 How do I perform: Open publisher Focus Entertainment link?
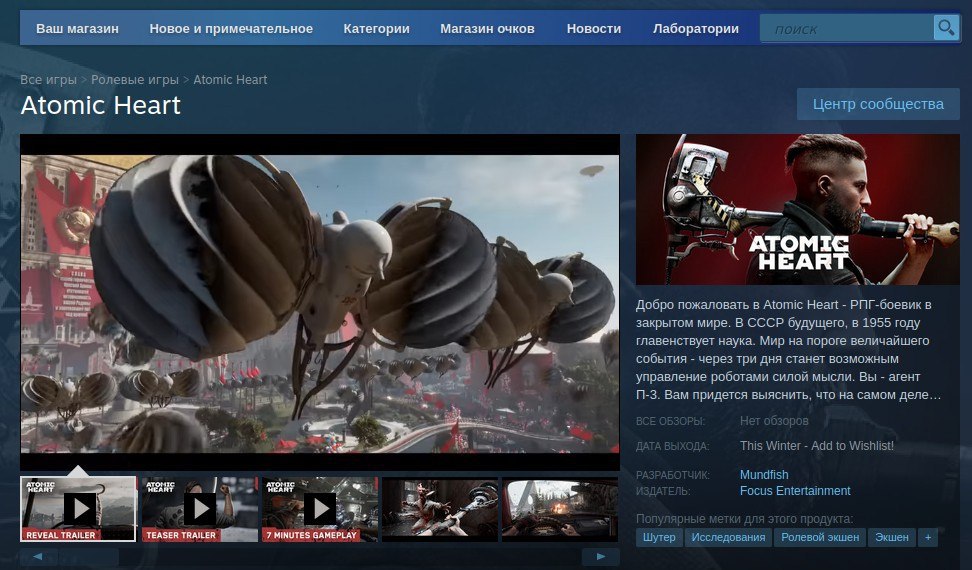click(x=795, y=491)
